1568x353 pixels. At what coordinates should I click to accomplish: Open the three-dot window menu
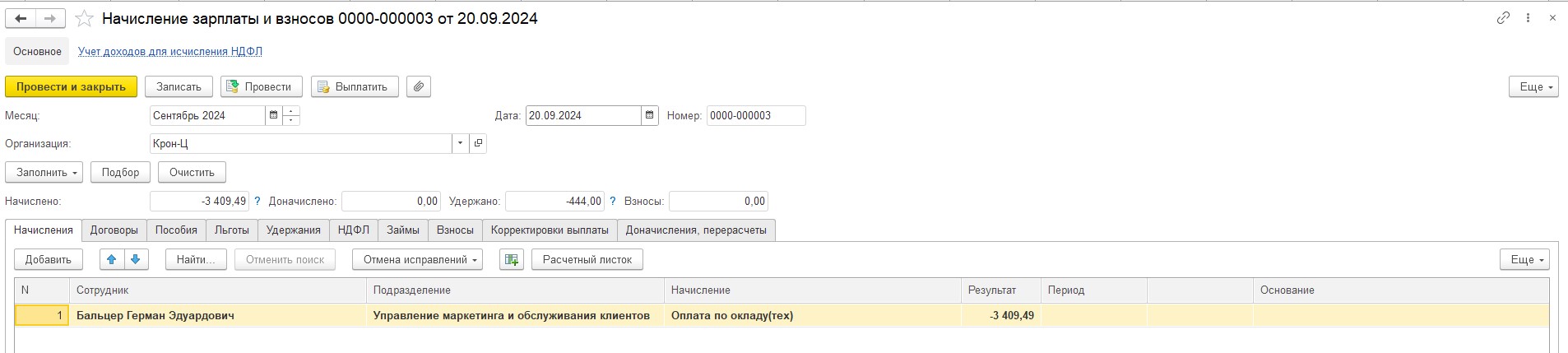tap(1528, 17)
